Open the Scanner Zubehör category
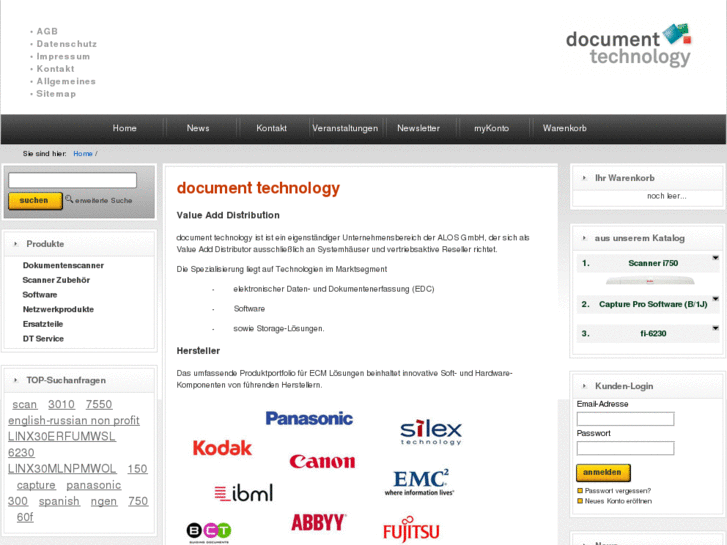Image resolution: width=727 pixels, height=545 pixels. pyautogui.click(x=56, y=280)
